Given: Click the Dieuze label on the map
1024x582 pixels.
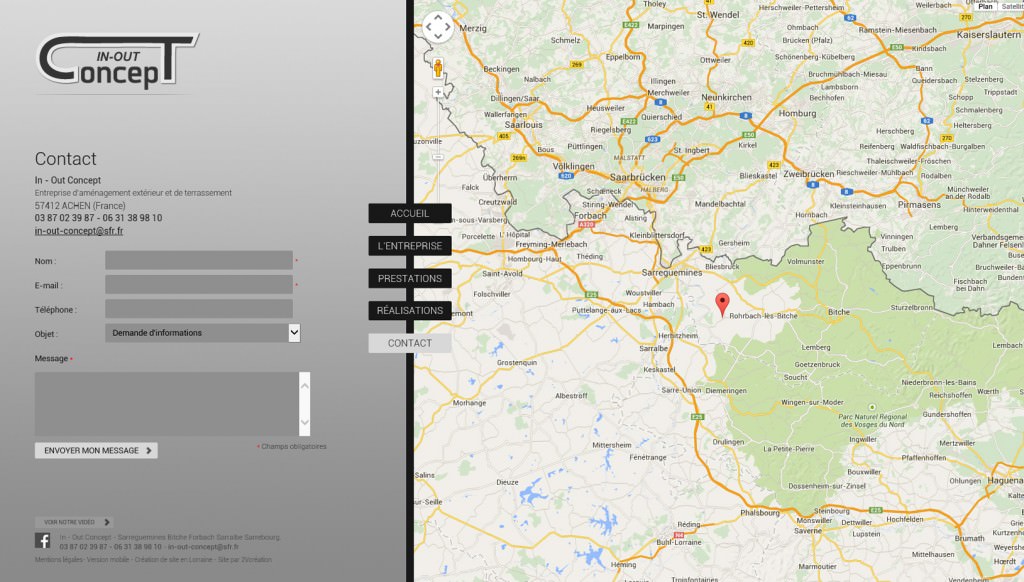Looking at the screenshot, I should 507,483.
